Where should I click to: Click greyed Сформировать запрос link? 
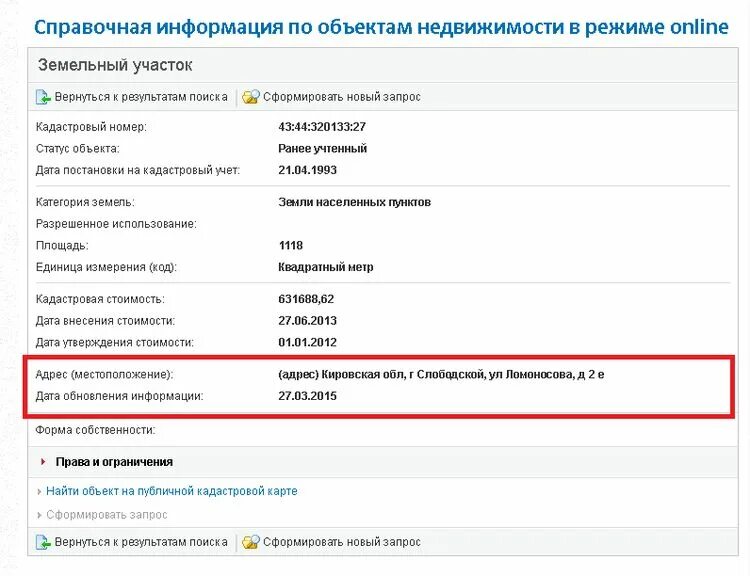click(107, 515)
